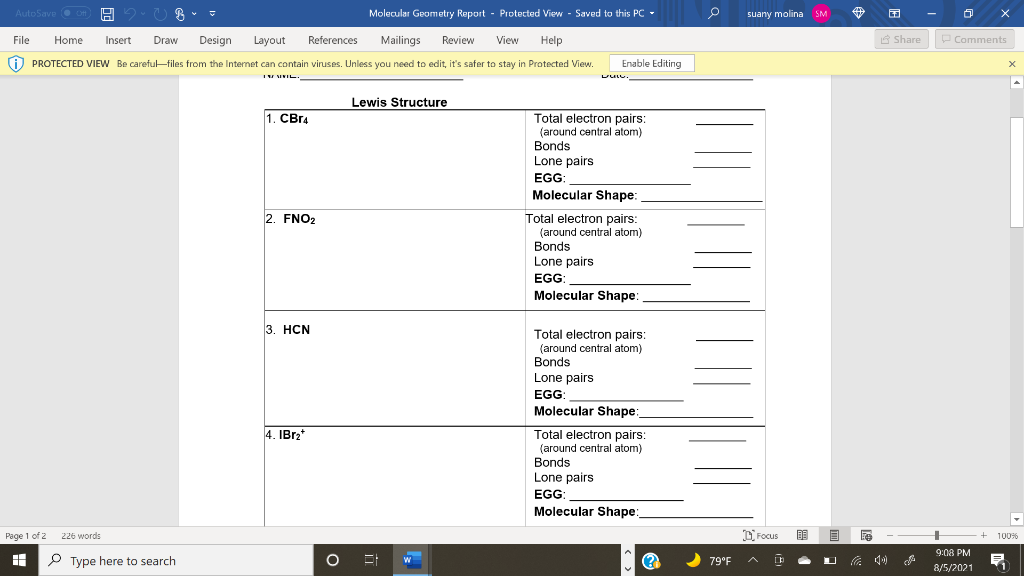Click the Save icon in title bar

click(107, 13)
